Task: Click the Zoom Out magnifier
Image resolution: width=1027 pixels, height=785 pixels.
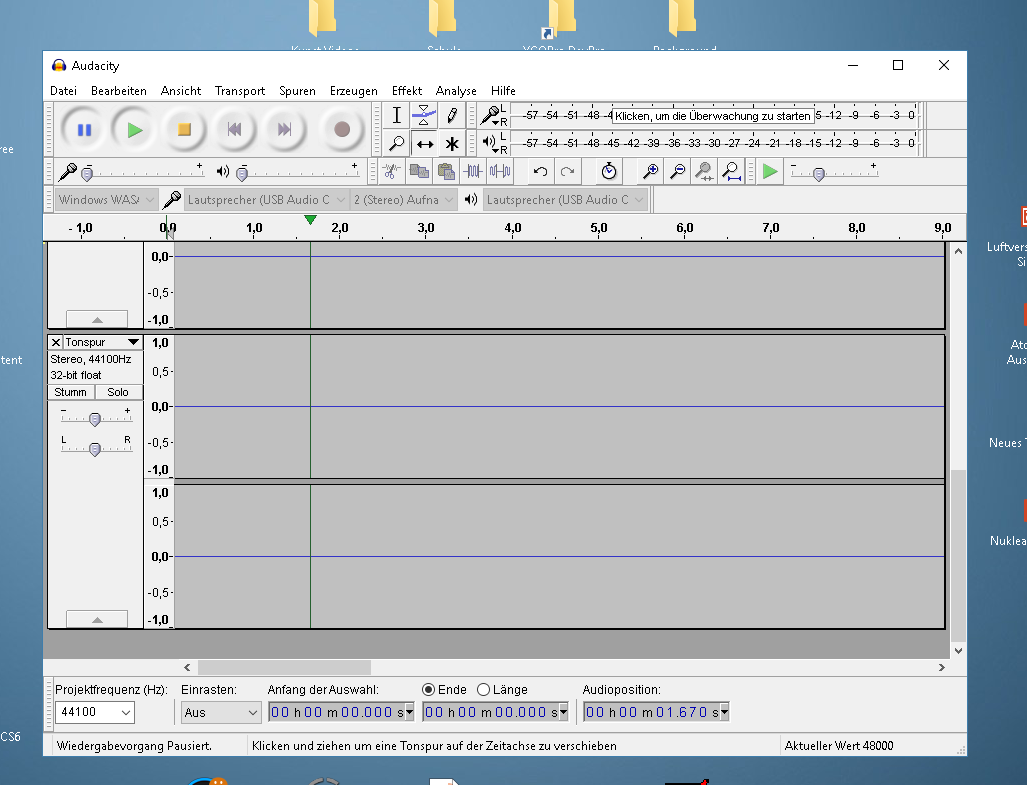Action: click(677, 172)
